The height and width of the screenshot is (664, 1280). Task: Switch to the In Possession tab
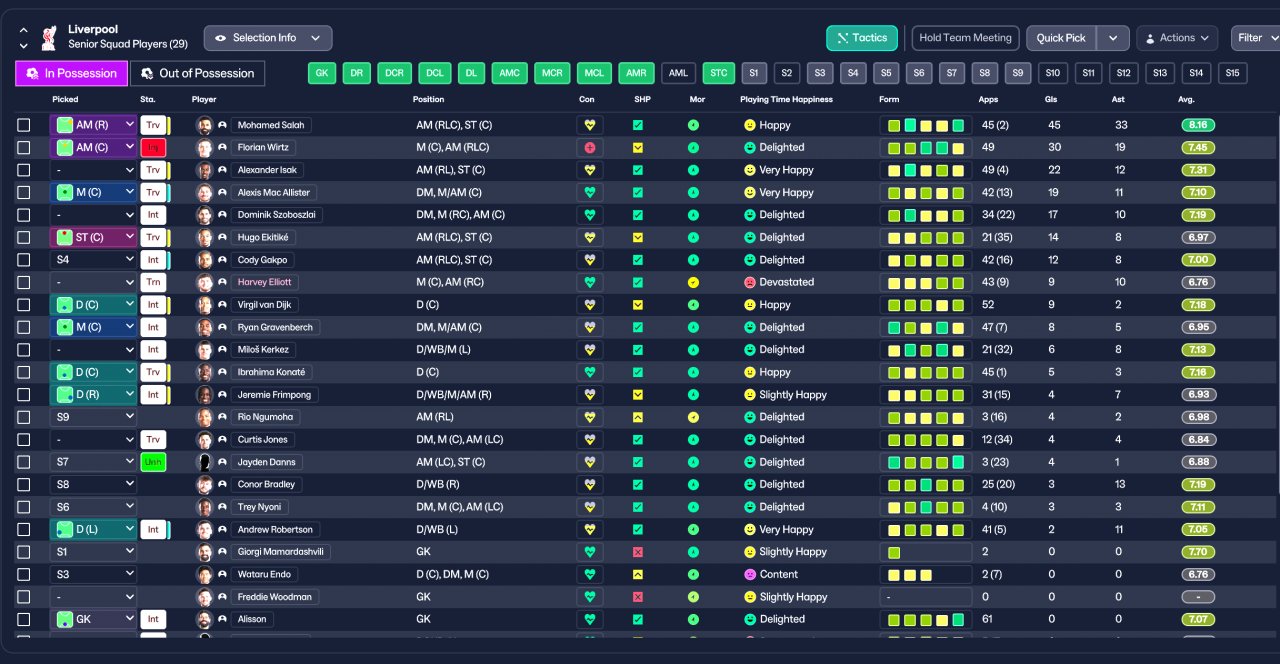point(72,73)
